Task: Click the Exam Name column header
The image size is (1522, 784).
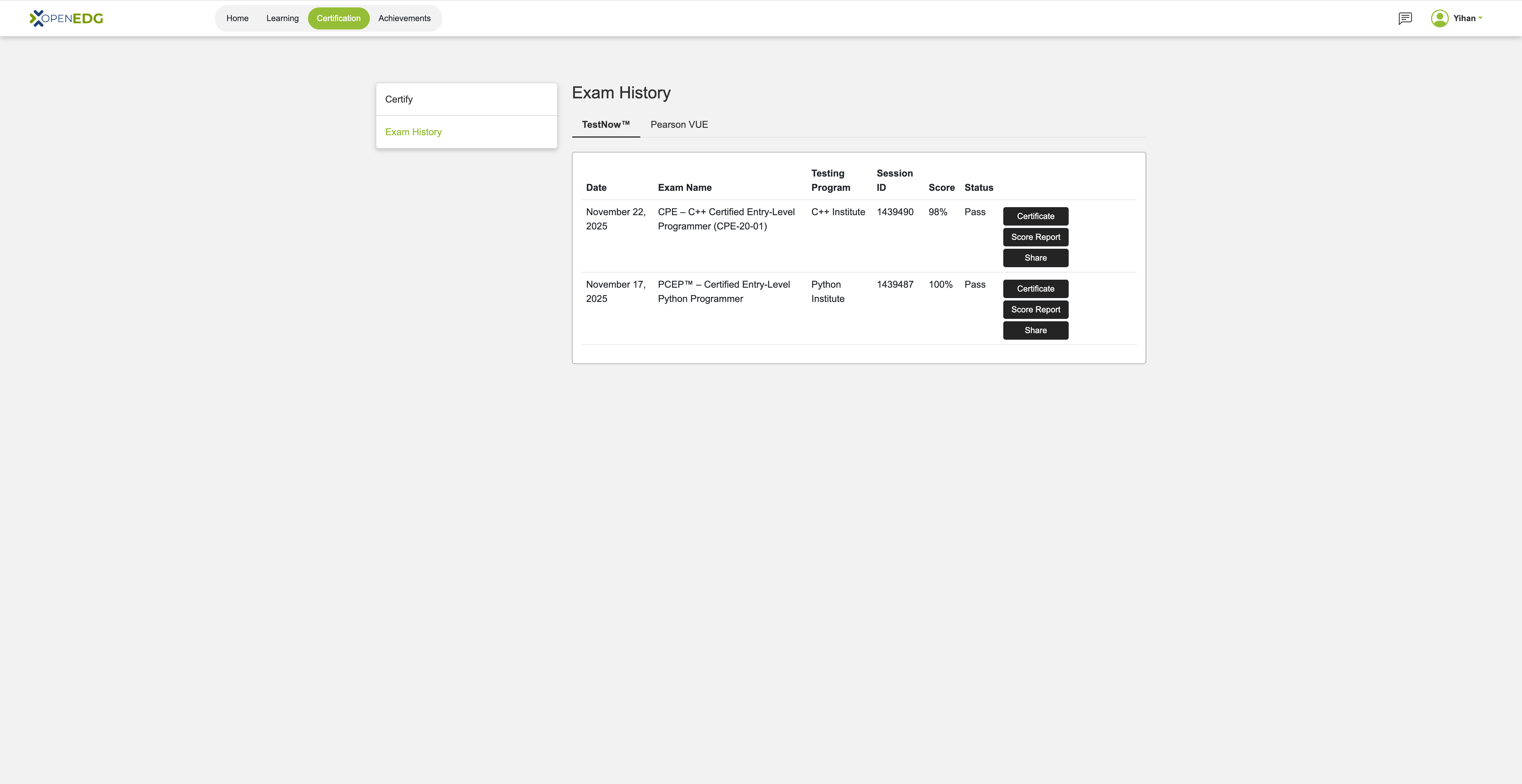Action: coord(685,187)
